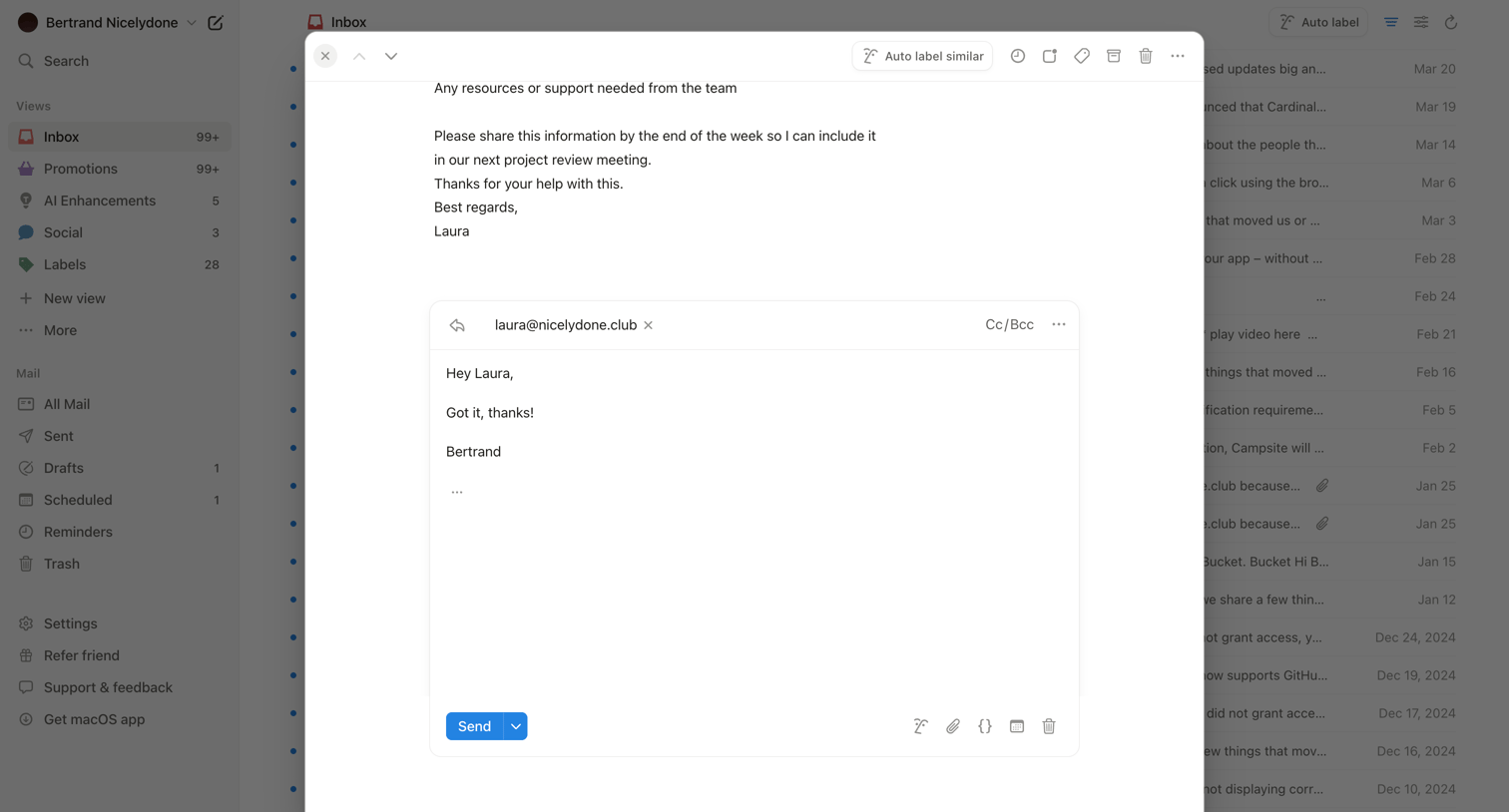Send the reply
Viewport: 1509px width, 812px height.
[x=474, y=726]
